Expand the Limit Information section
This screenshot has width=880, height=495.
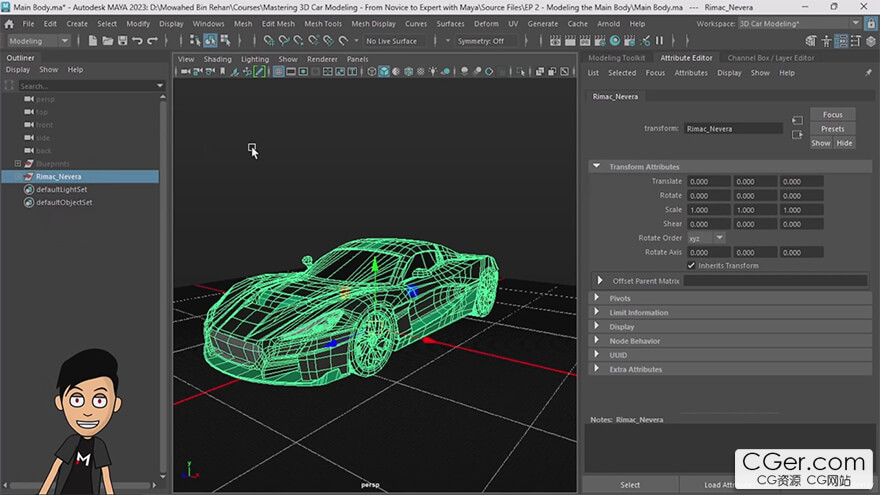pyautogui.click(x=597, y=312)
